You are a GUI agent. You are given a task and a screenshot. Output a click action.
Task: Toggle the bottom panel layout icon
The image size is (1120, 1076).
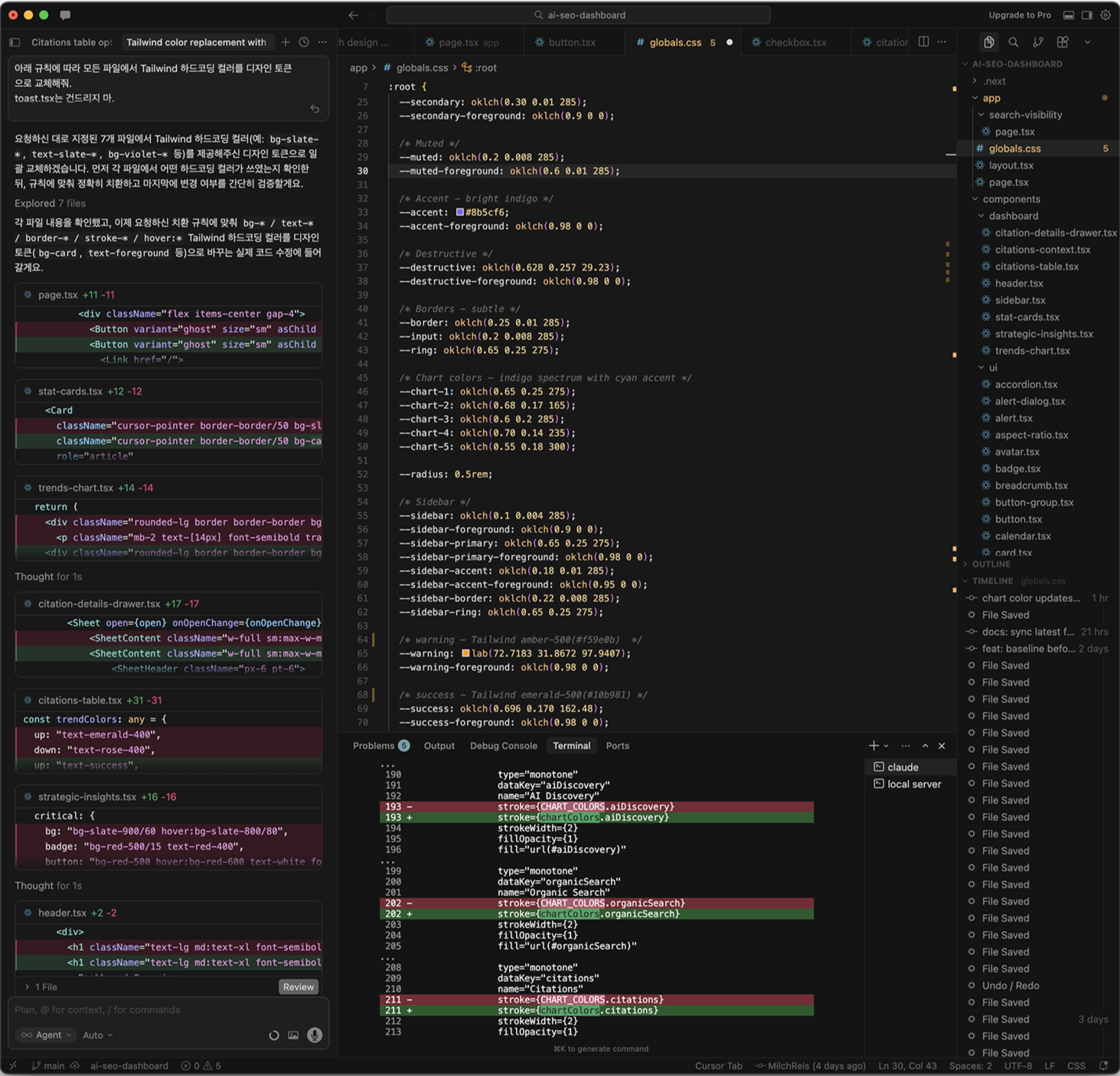tap(1068, 15)
